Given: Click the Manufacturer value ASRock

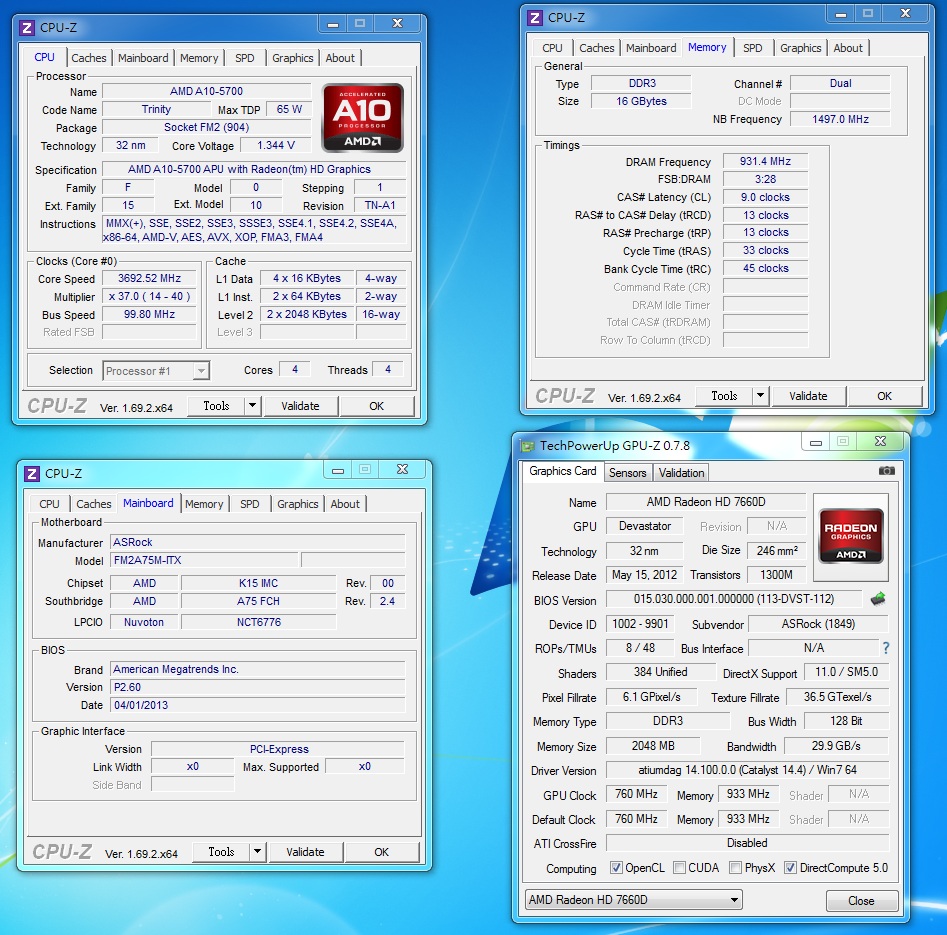Looking at the screenshot, I should point(258,542).
